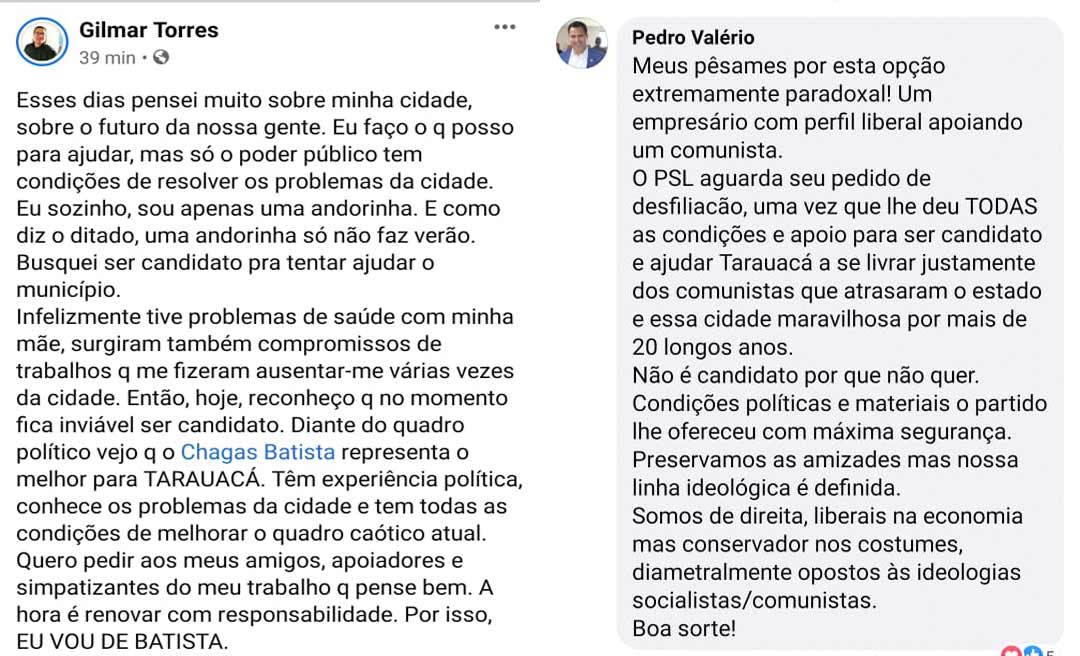The height and width of the screenshot is (656, 1080).
Task: Click the 'EU VOU DE BATISTA' line
Action: point(122,641)
